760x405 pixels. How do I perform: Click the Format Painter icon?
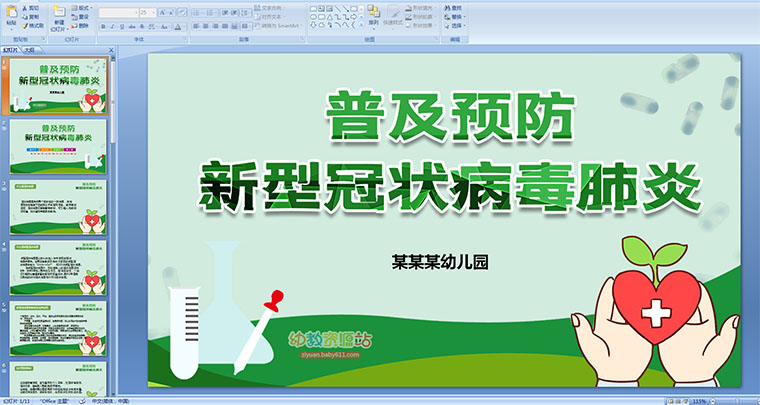[x=33, y=25]
